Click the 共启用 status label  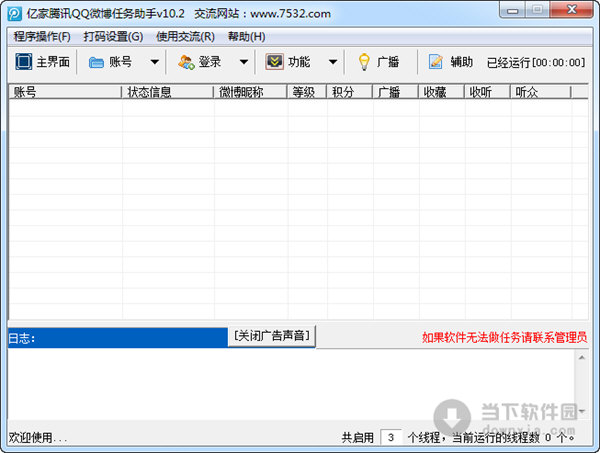click(358, 437)
